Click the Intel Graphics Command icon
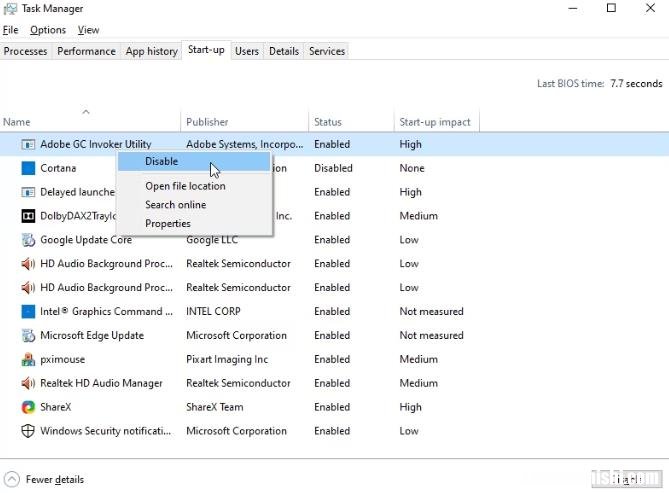Viewport: 669px width, 493px height. coord(28,312)
